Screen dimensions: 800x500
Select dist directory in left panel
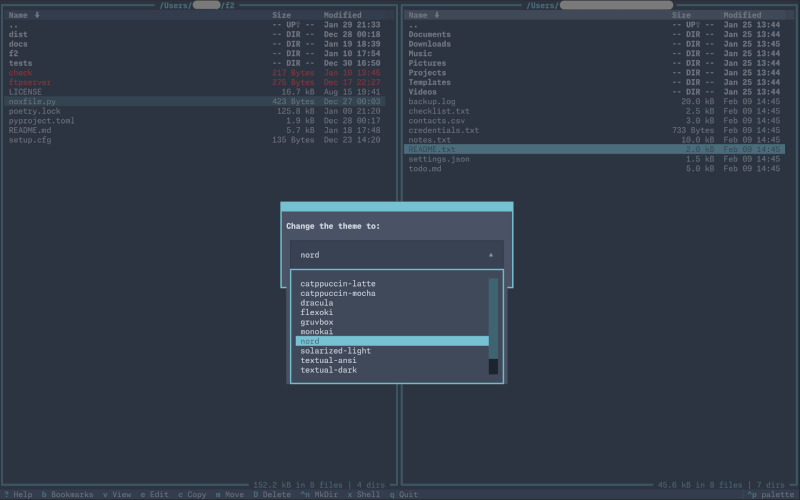194,34
